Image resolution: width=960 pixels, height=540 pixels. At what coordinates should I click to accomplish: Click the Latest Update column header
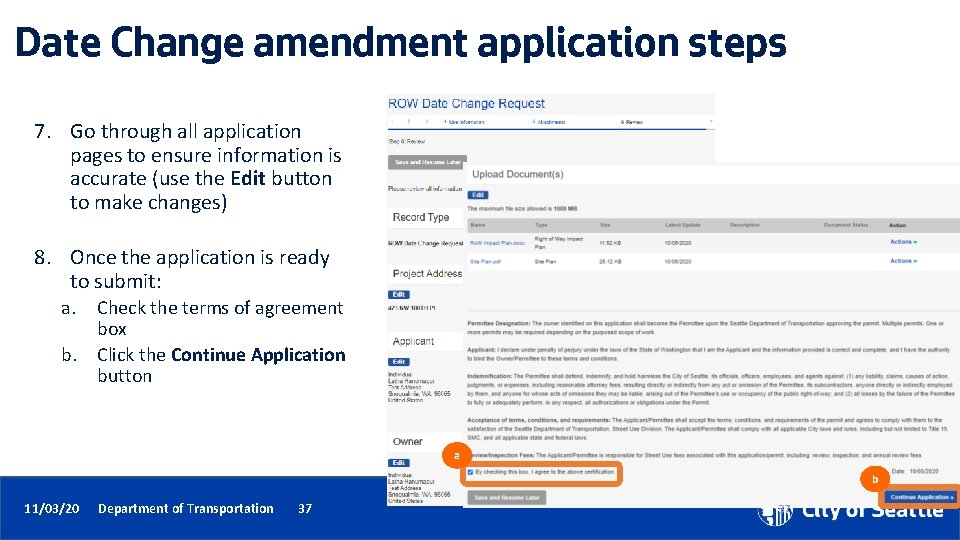[x=683, y=225]
